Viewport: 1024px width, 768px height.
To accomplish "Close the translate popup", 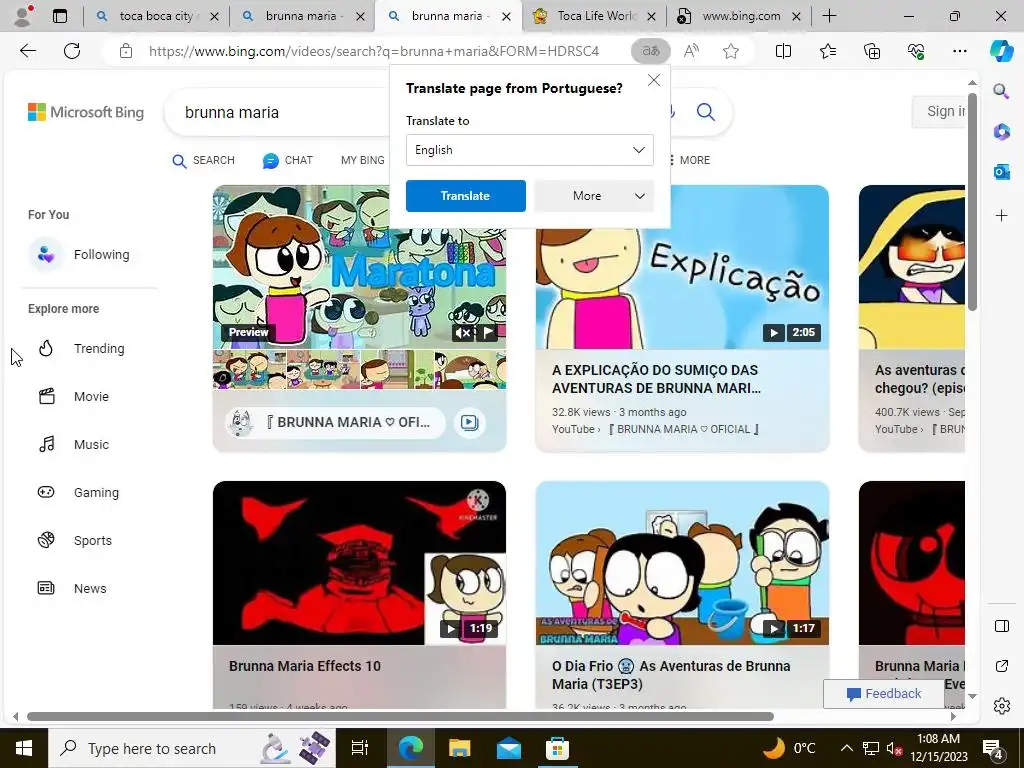I will [654, 80].
